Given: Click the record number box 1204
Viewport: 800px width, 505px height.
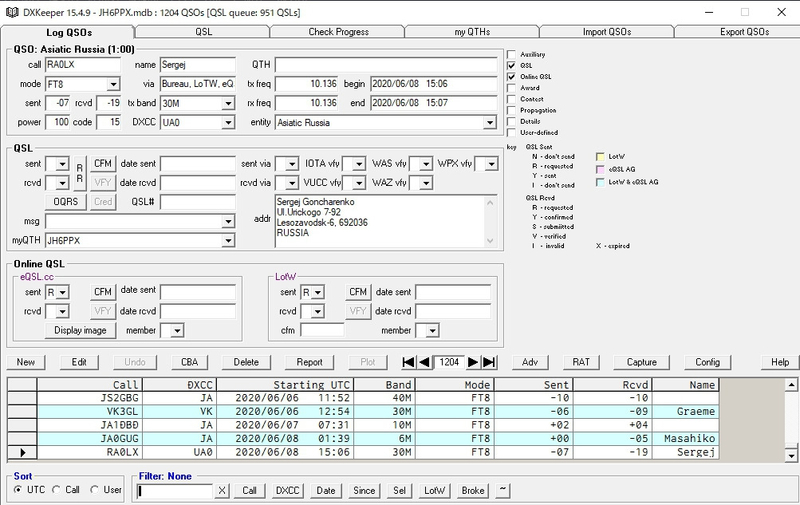Looking at the screenshot, I should click(x=448, y=362).
